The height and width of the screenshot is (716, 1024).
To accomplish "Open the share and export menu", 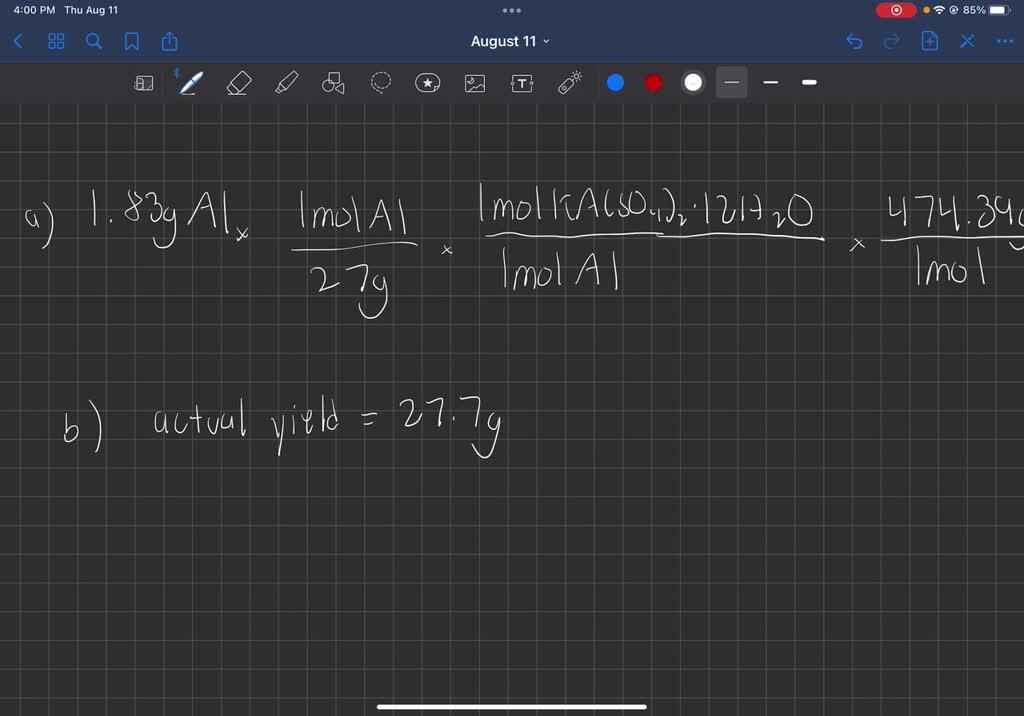I will click(x=169, y=41).
